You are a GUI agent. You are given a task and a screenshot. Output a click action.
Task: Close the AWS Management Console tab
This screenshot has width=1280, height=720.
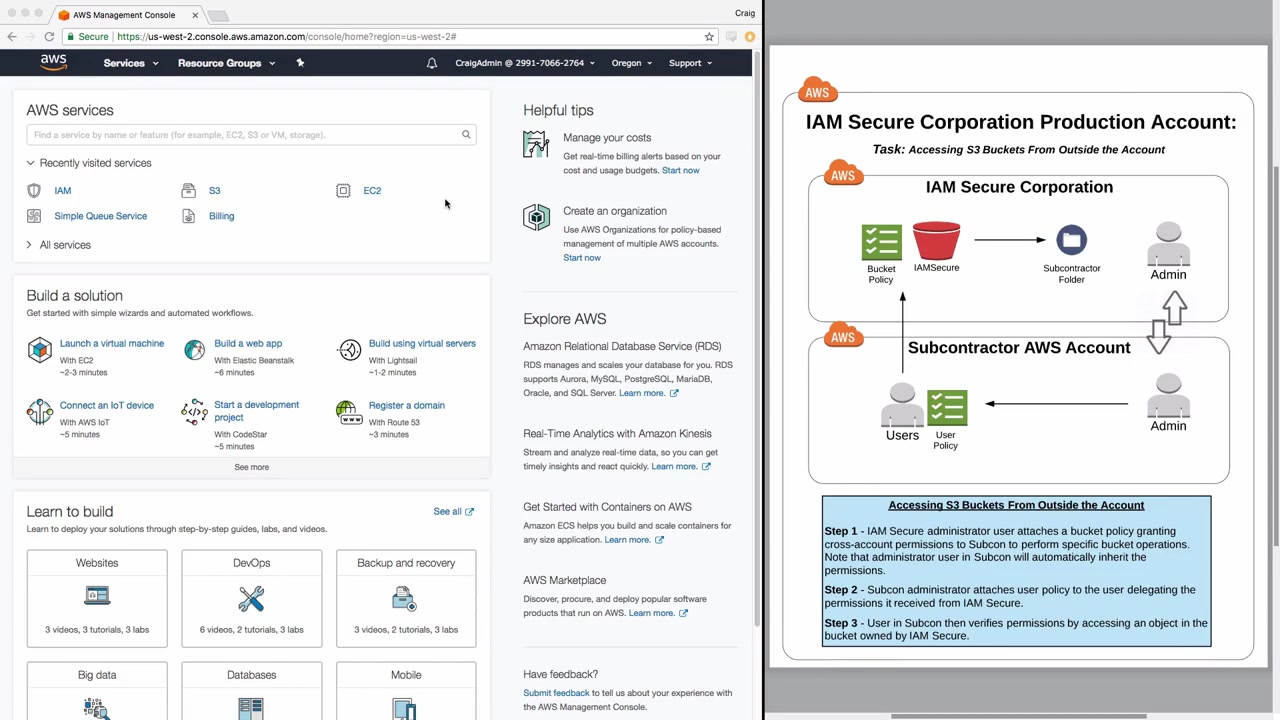(195, 15)
